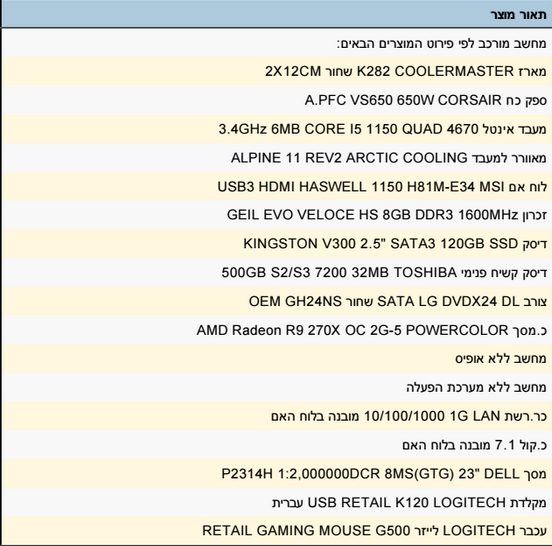
Task: Select the Radeon R9 270X POWERCOLOR row
Action: pos(277,330)
